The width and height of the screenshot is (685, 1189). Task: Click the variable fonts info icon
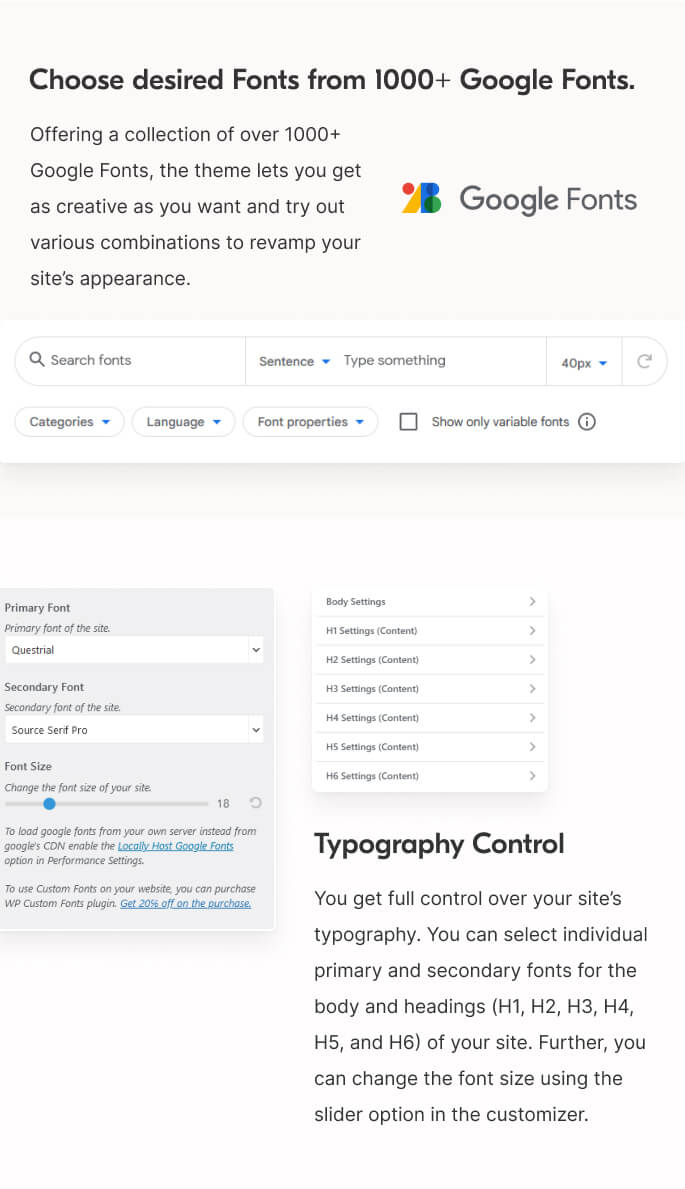tap(587, 422)
